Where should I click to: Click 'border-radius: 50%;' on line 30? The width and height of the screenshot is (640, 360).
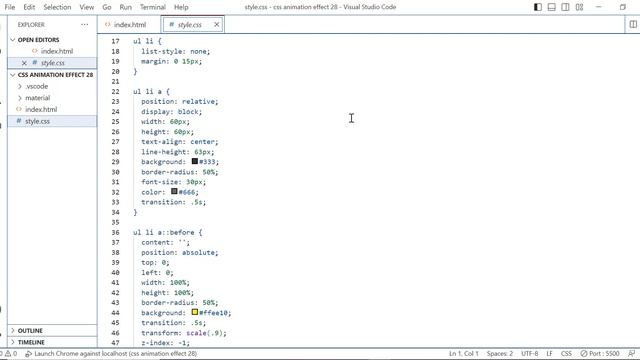tap(180, 172)
